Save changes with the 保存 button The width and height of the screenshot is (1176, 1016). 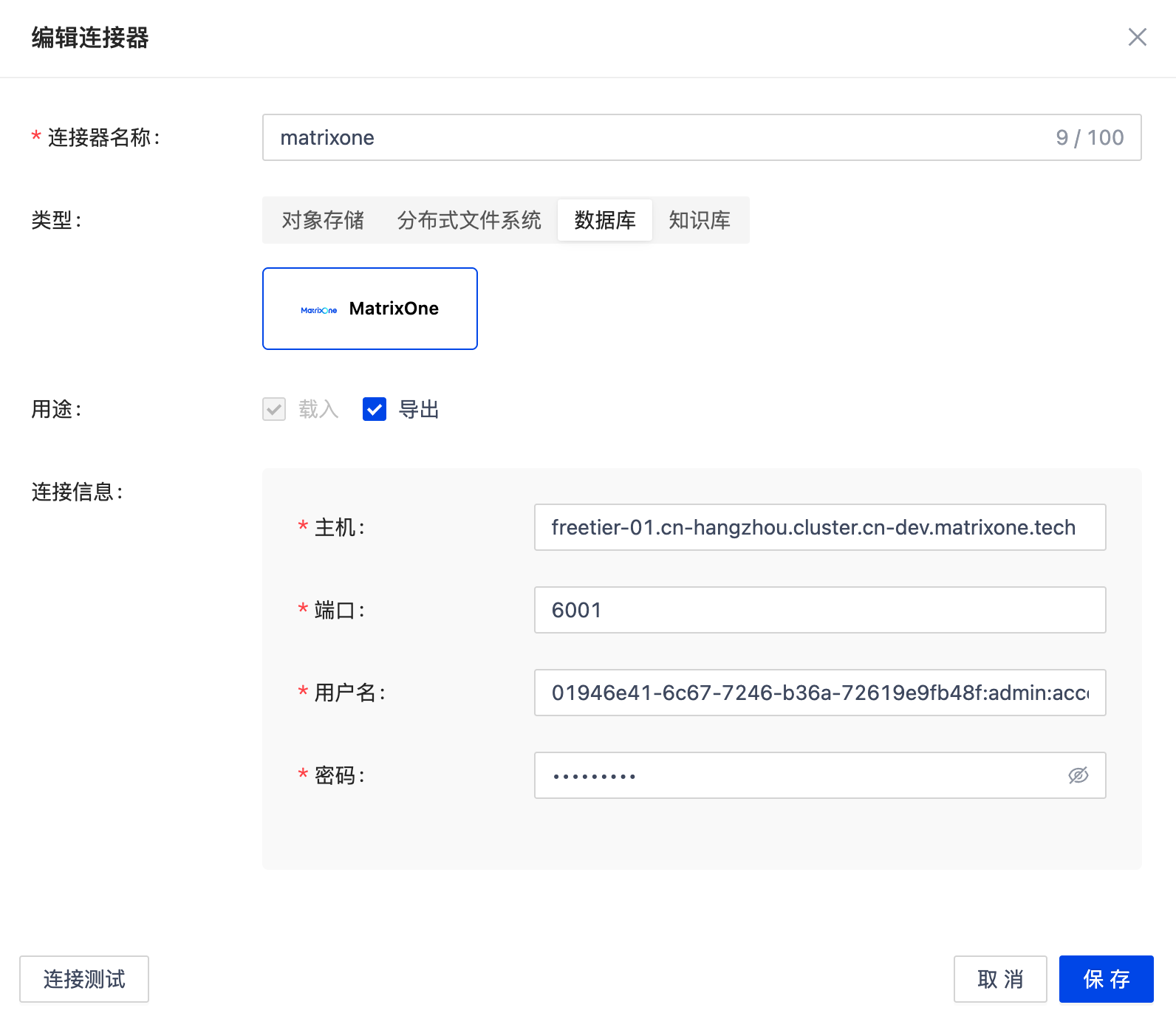pos(1106,979)
